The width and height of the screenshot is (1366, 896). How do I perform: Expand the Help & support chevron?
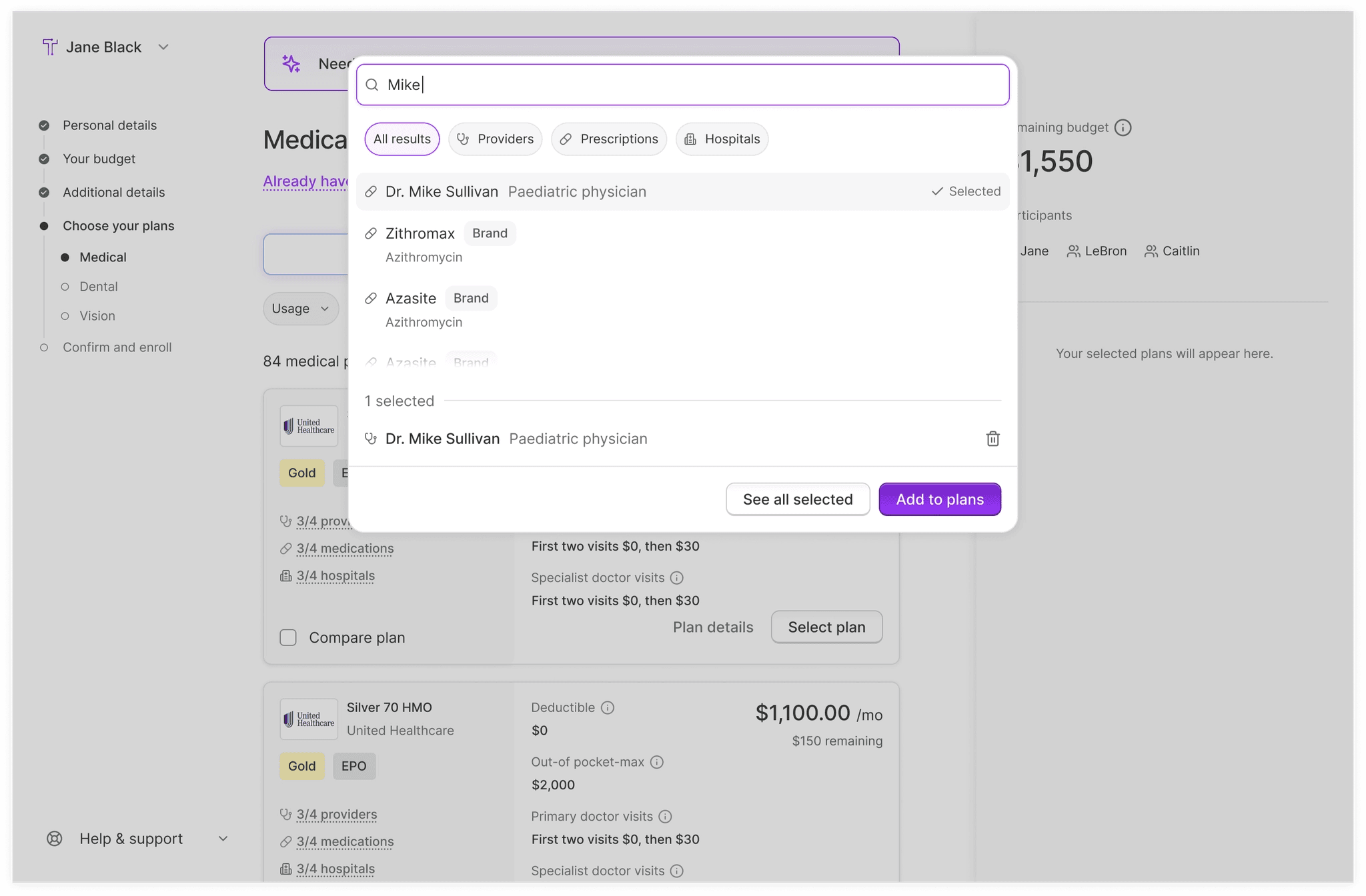pyautogui.click(x=223, y=839)
